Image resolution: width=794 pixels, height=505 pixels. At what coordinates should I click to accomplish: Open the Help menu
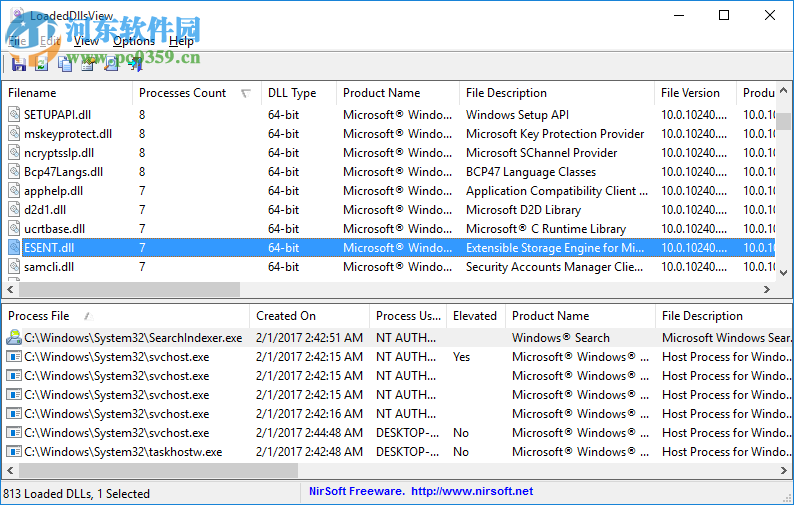click(x=181, y=41)
